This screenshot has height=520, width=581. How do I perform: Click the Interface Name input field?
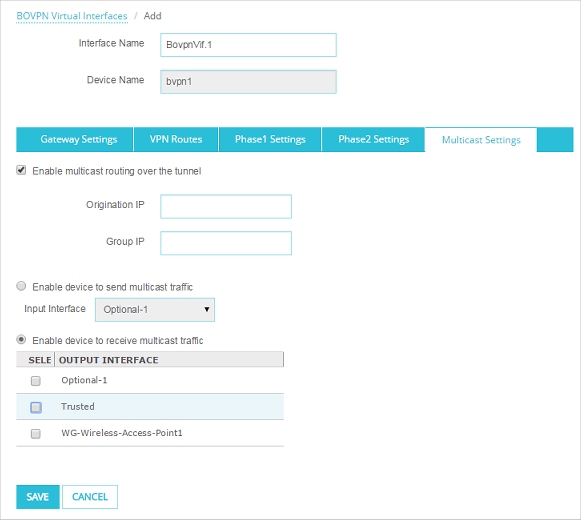click(x=248, y=45)
